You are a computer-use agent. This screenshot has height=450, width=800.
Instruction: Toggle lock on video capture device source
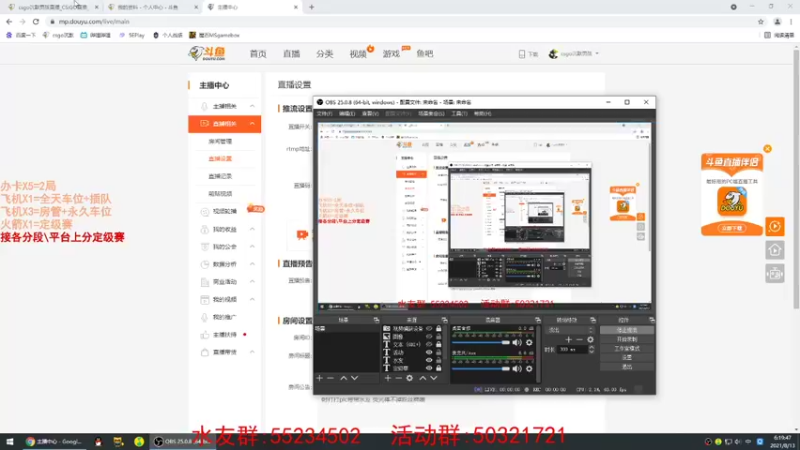coord(439,329)
